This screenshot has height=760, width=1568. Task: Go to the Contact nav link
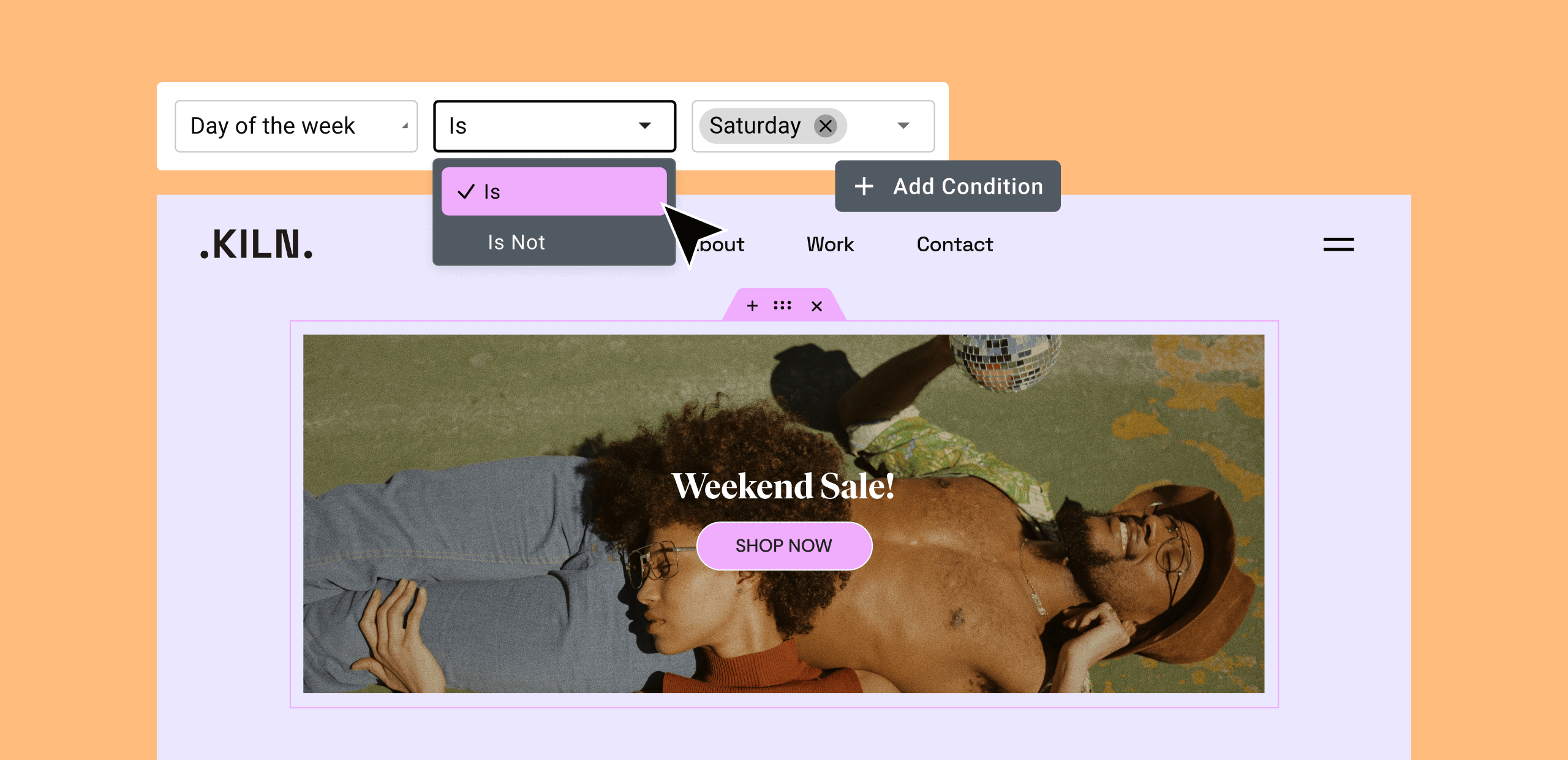pos(954,245)
